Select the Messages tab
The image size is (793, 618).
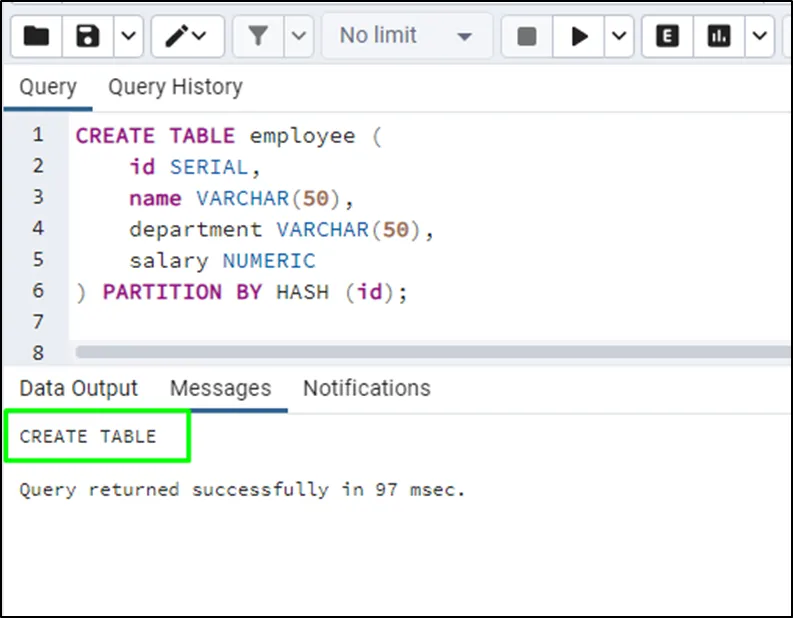[x=220, y=388]
